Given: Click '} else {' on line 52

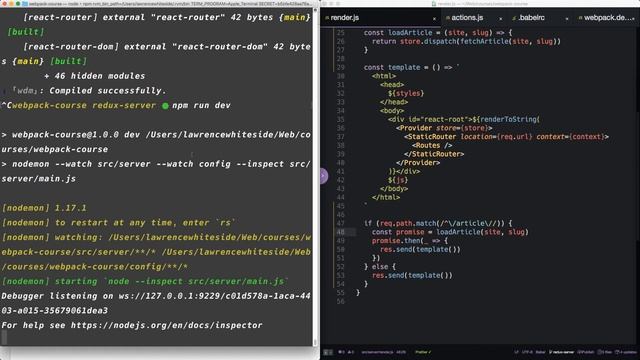Looking at the screenshot, I should (x=380, y=267).
